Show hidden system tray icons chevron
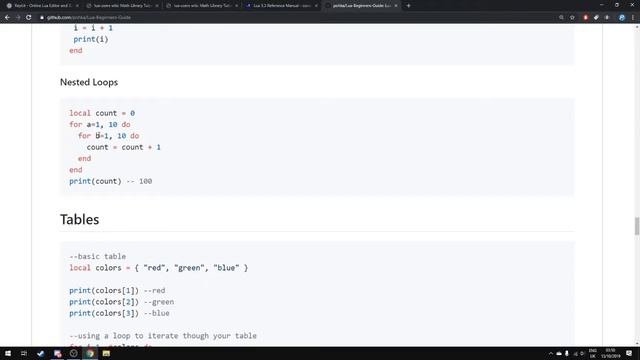The height and width of the screenshot is (360, 640). 551,353
